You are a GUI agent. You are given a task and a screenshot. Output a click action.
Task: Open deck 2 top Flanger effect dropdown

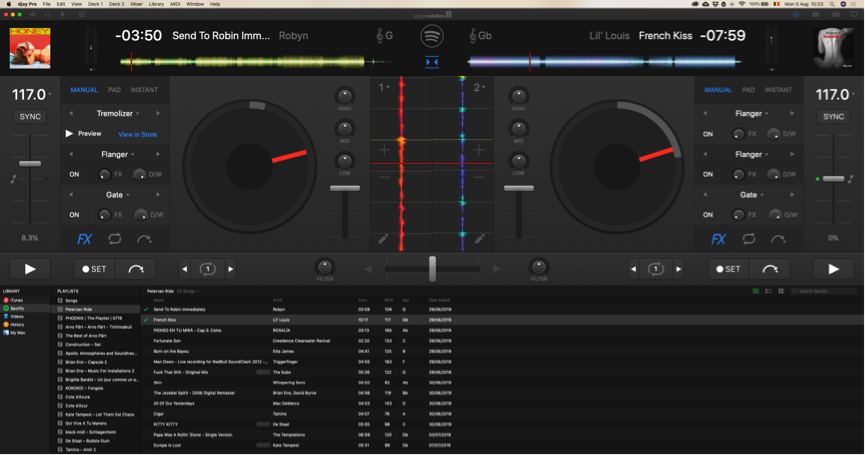(751, 114)
